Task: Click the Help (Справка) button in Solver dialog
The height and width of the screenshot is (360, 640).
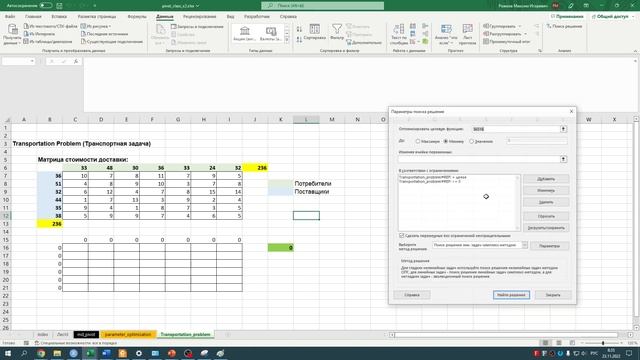Action: click(412, 295)
